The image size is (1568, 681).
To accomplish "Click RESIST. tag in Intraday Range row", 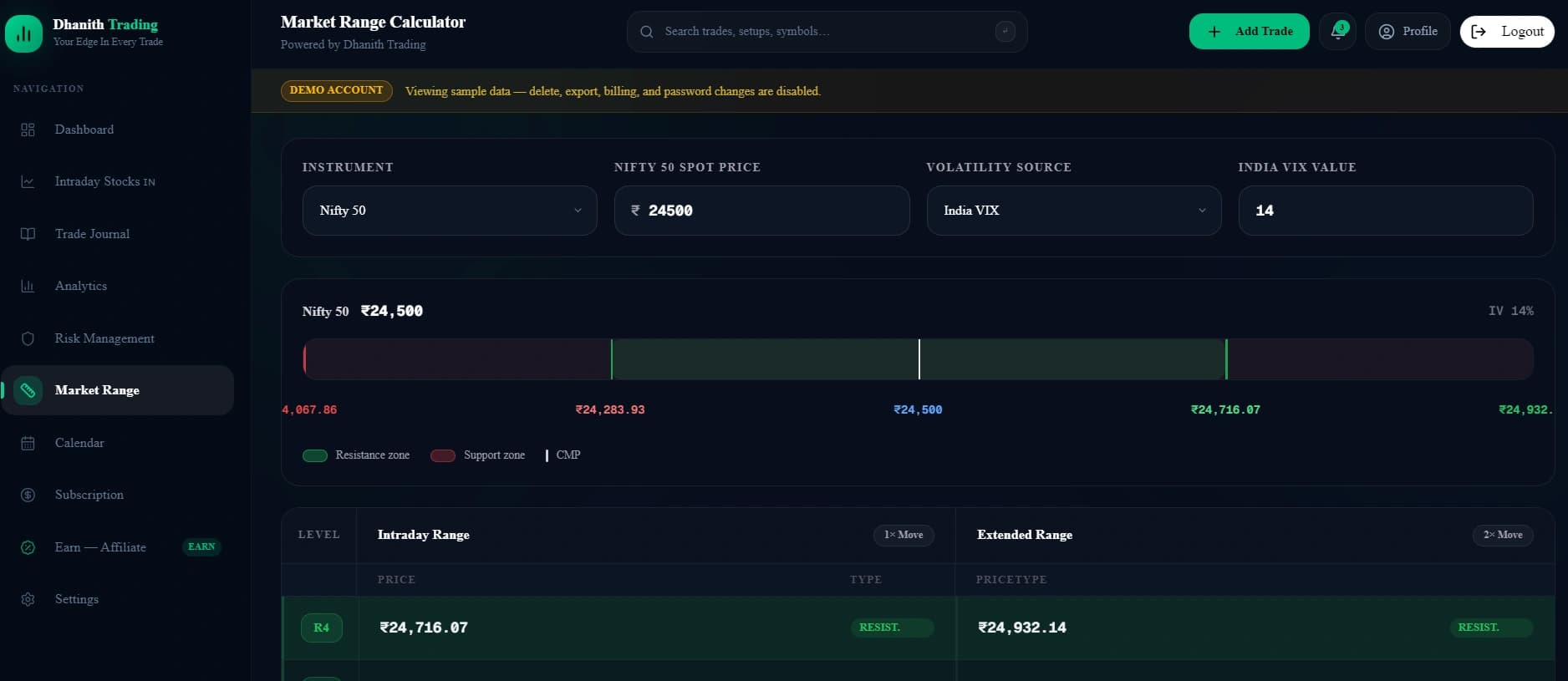I will tap(892, 628).
